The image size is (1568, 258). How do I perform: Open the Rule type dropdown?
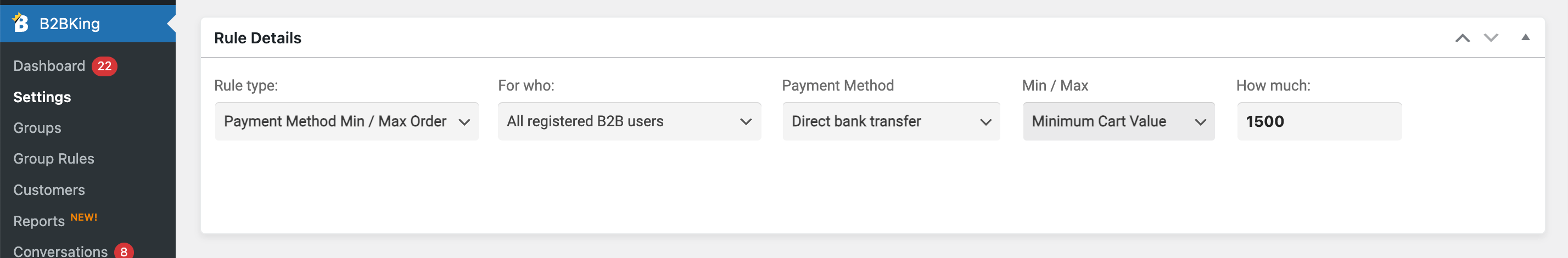click(x=346, y=121)
